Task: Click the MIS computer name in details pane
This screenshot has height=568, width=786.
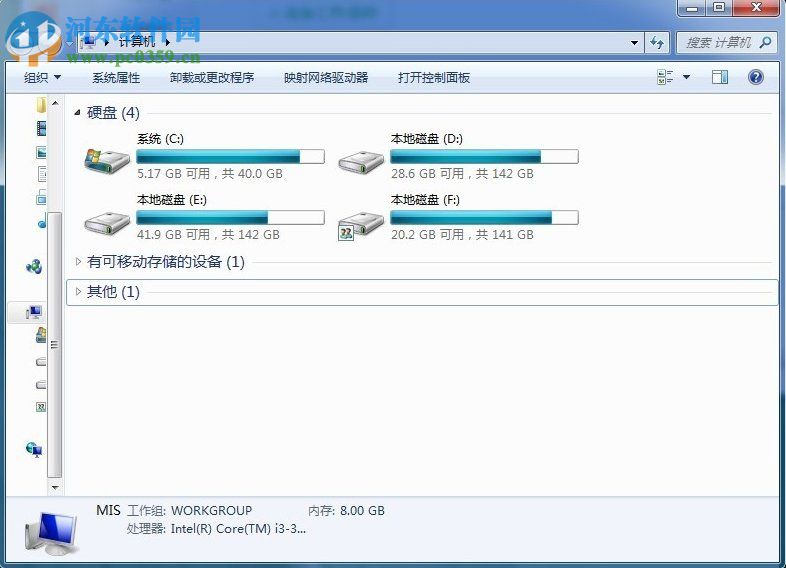Action: coord(108,510)
